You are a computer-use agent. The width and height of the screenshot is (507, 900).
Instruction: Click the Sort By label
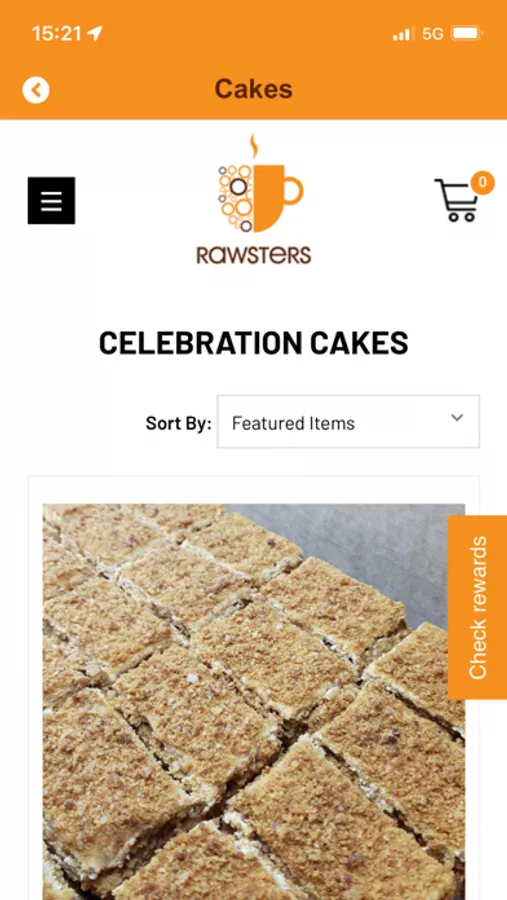coord(179,424)
